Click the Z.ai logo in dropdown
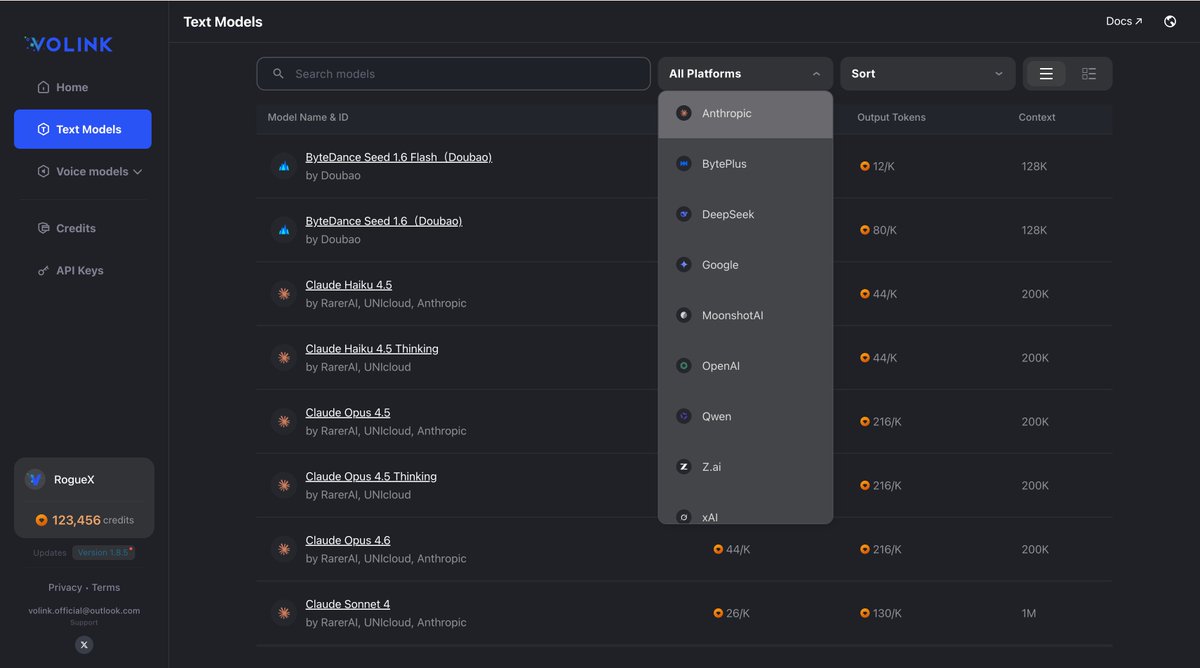This screenshot has height=668, width=1200. (x=684, y=467)
